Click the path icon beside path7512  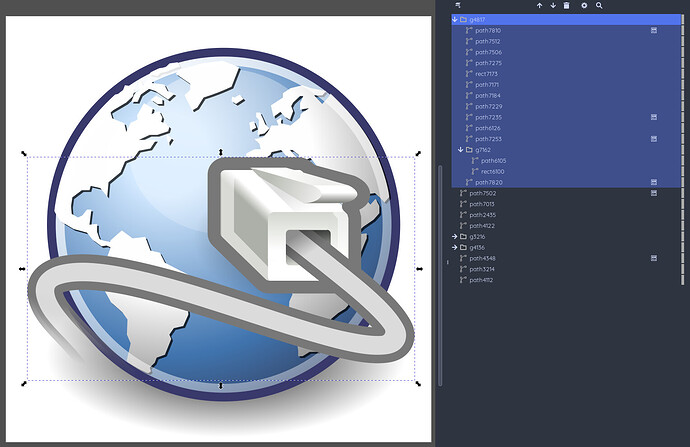point(469,41)
